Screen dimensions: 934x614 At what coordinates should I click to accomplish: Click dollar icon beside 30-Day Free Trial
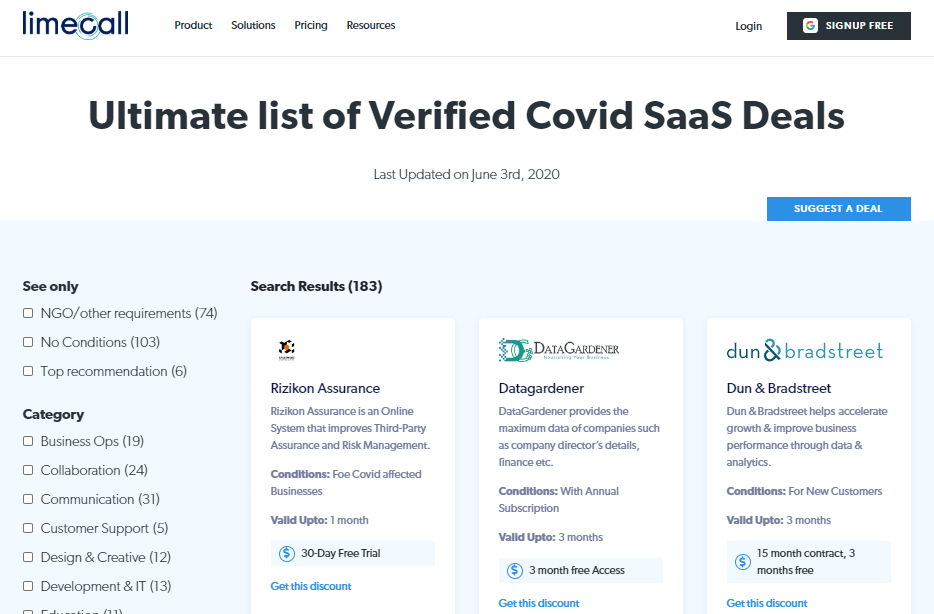tap(287, 553)
